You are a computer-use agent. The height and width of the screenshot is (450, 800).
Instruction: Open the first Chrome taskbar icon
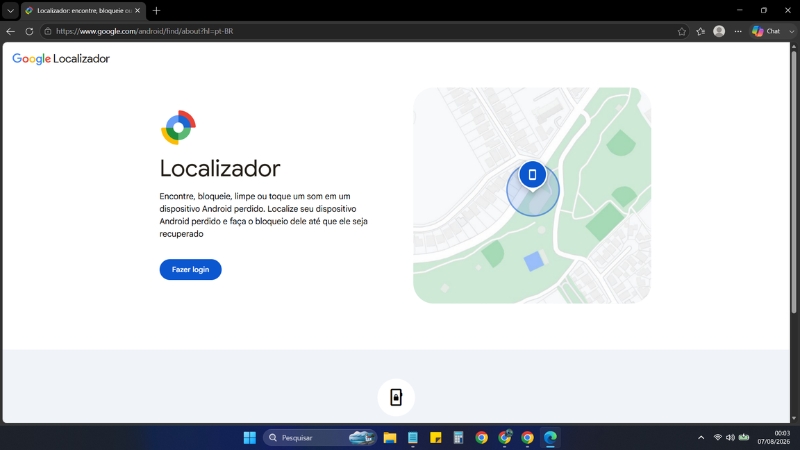click(481, 438)
